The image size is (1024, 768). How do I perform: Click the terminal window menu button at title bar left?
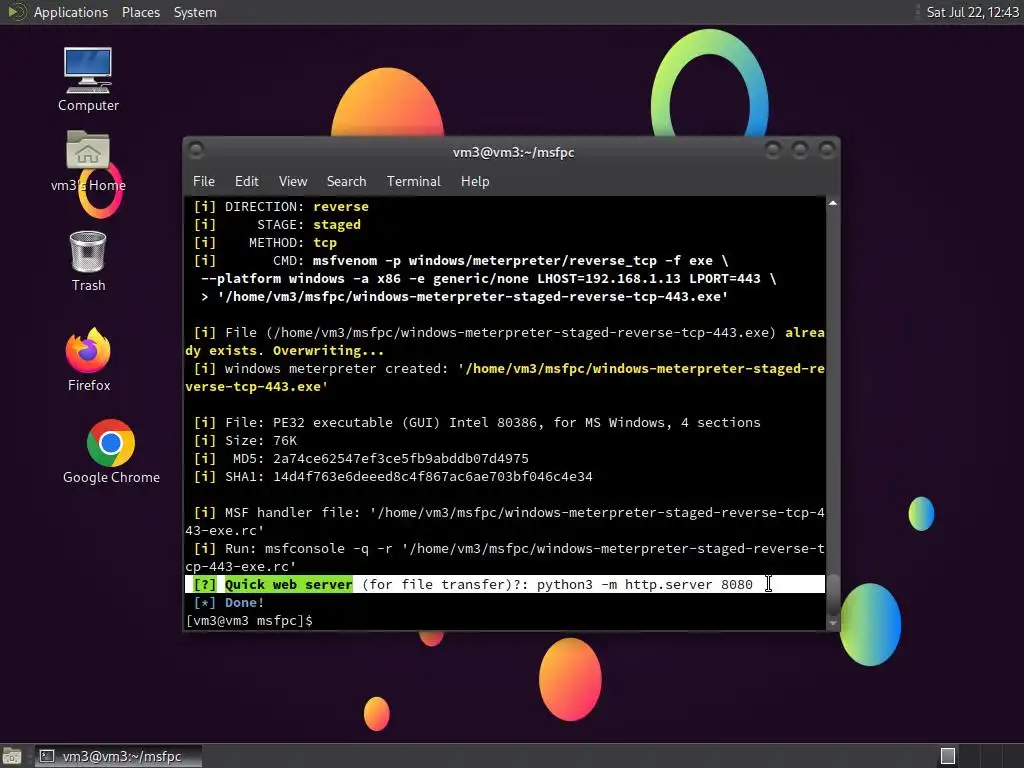click(196, 151)
